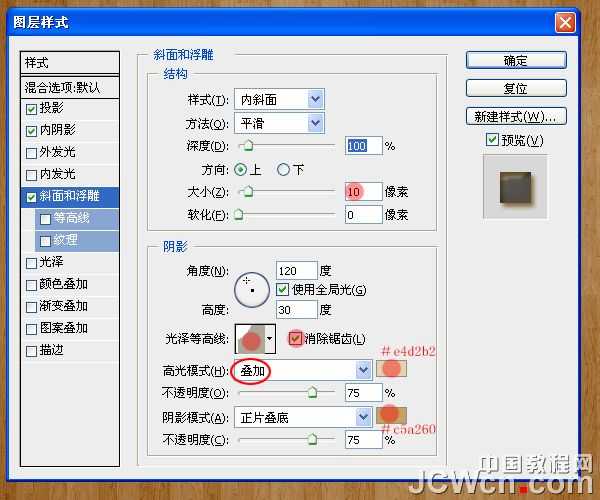
Task: Open the 投影 settings row
Action: click(70, 109)
